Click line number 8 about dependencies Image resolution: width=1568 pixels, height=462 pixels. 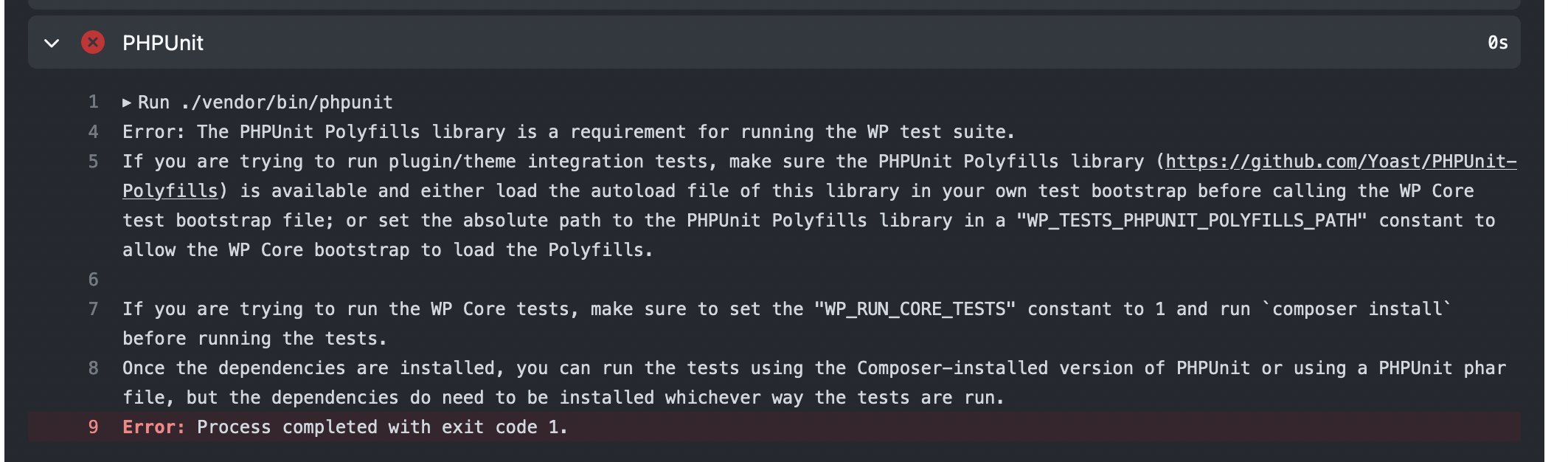91,367
